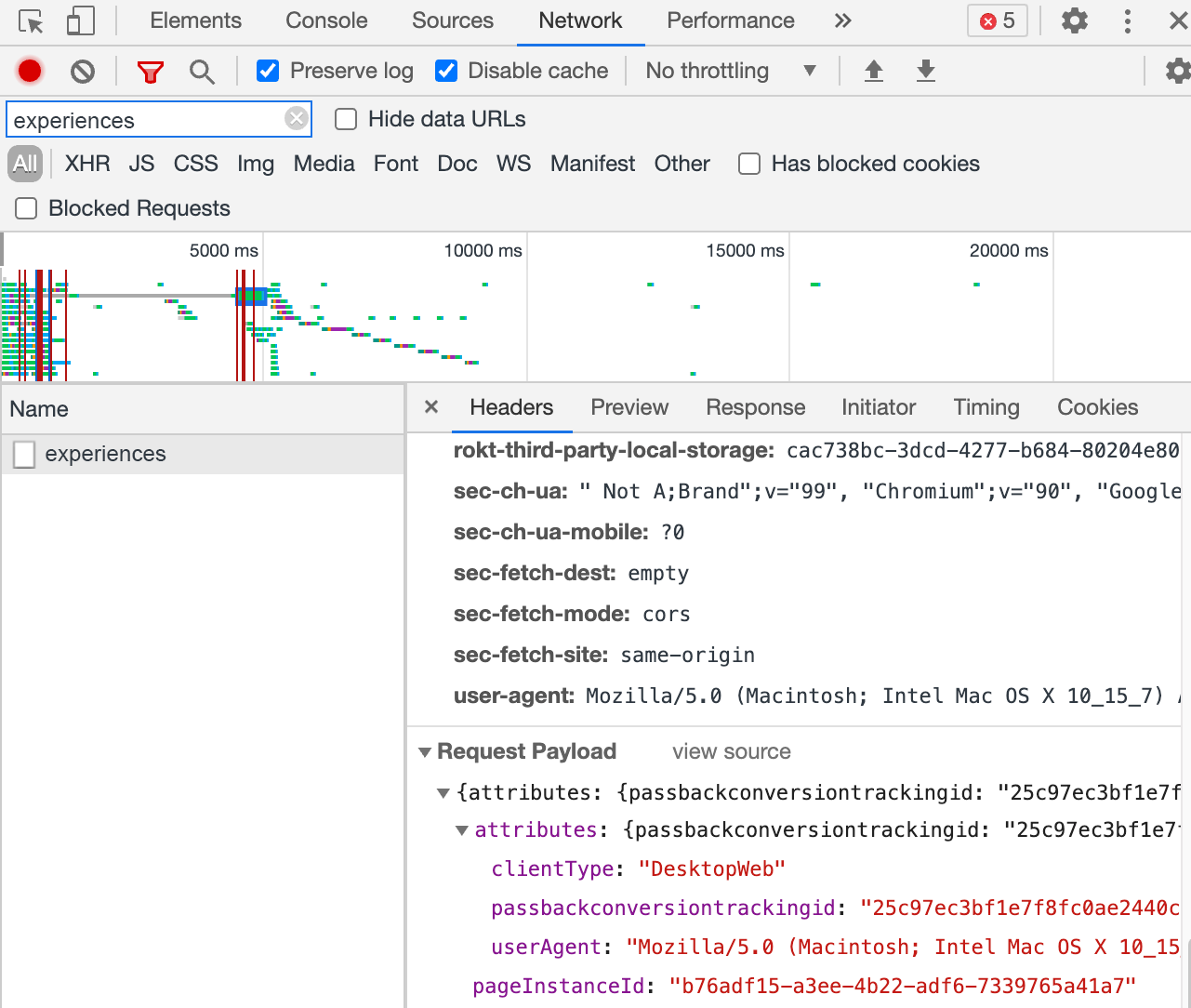Uncheck Preserve log checkbox
This screenshot has height=1008, width=1191.
268,71
